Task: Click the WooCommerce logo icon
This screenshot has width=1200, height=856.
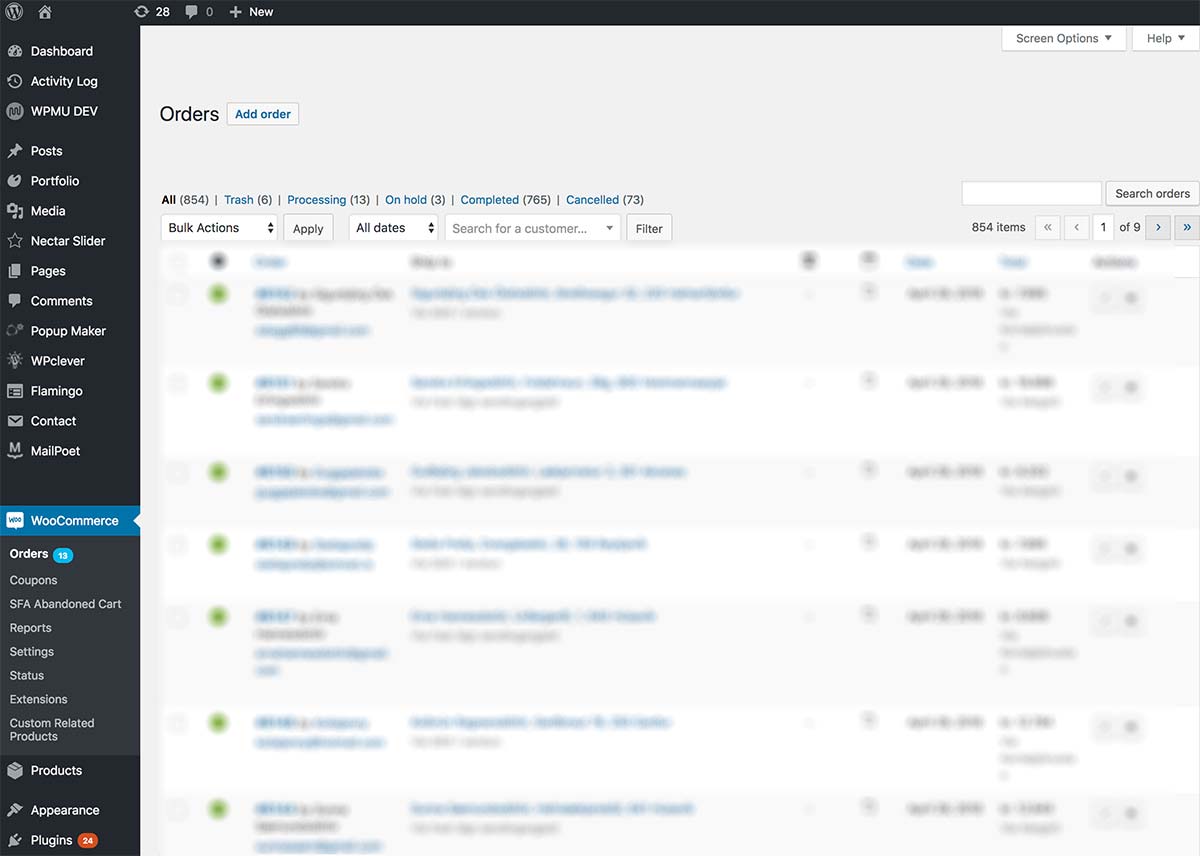Action: [14, 521]
